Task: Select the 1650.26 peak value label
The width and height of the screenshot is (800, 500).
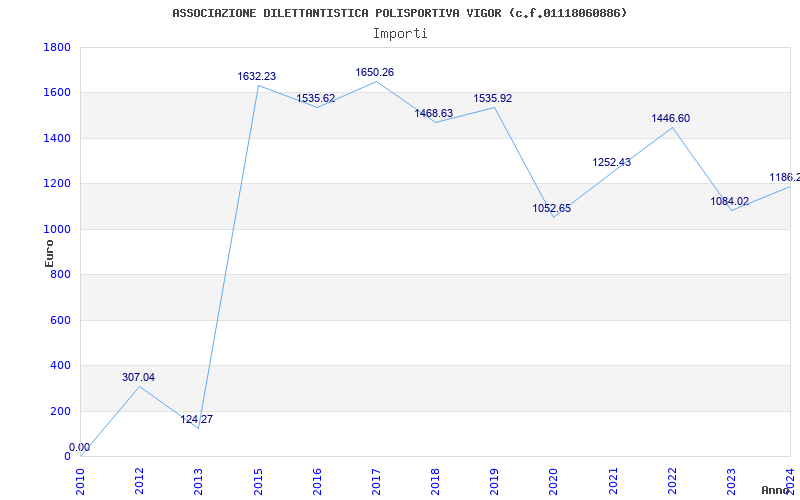Action: pos(375,72)
